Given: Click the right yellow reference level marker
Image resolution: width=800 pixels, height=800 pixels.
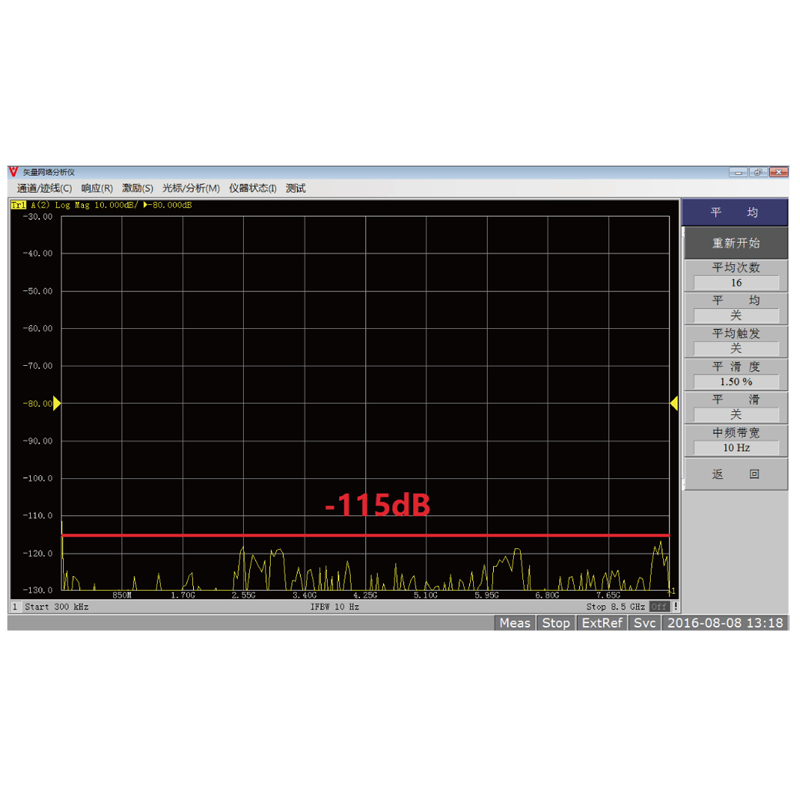Looking at the screenshot, I should [x=674, y=403].
